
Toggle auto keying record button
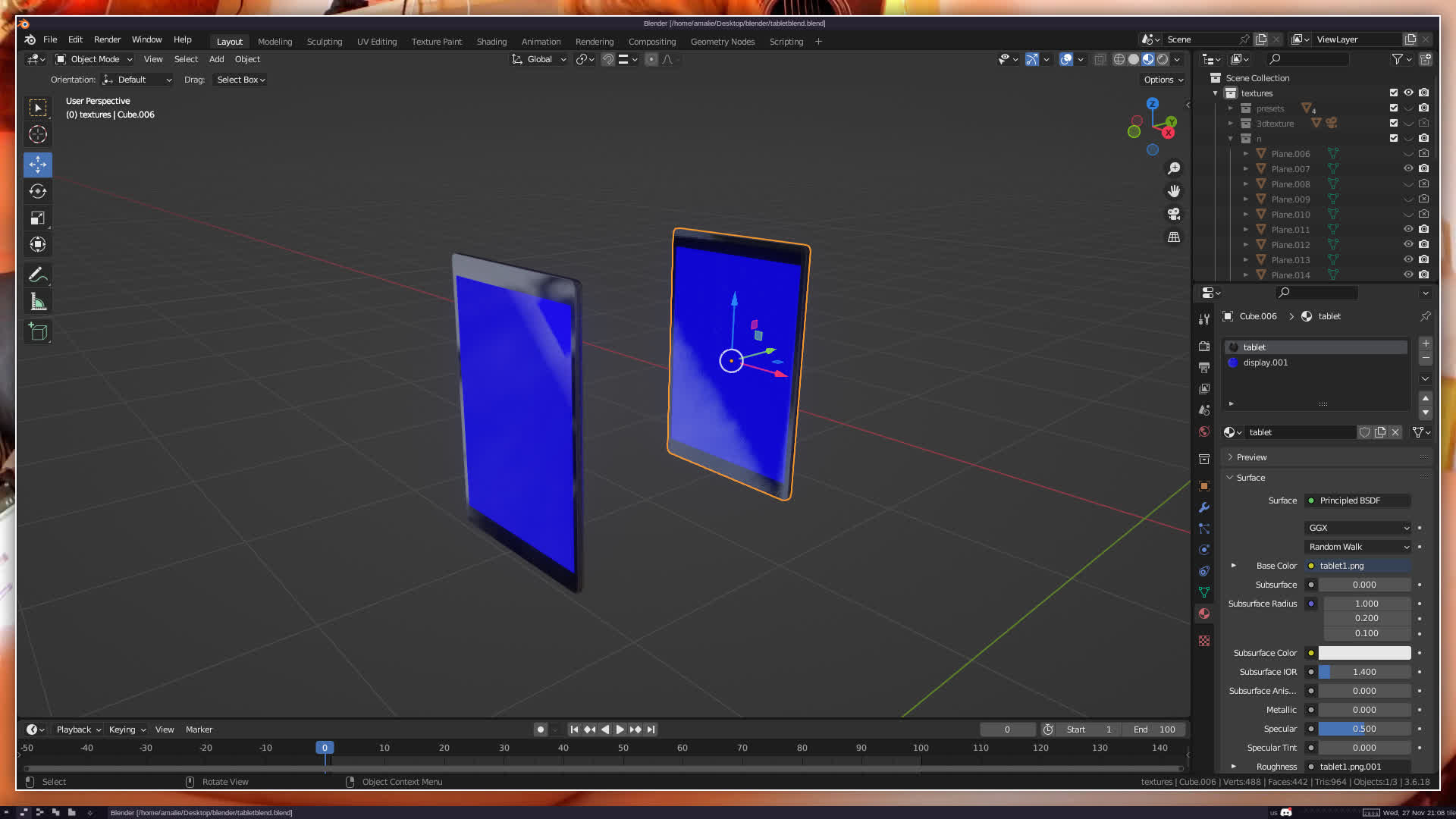540,730
